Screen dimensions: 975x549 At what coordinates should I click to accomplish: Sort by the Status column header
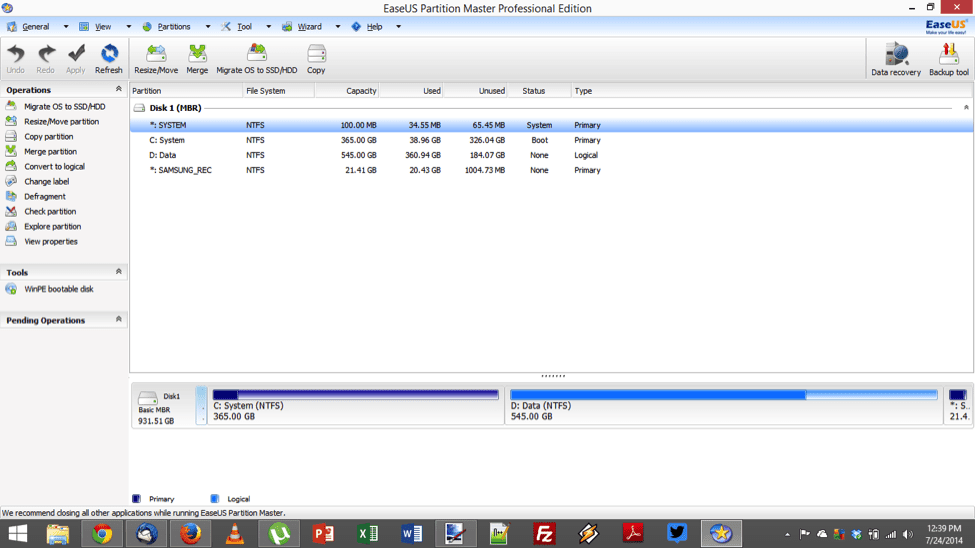pyautogui.click(x=539, y=91)
